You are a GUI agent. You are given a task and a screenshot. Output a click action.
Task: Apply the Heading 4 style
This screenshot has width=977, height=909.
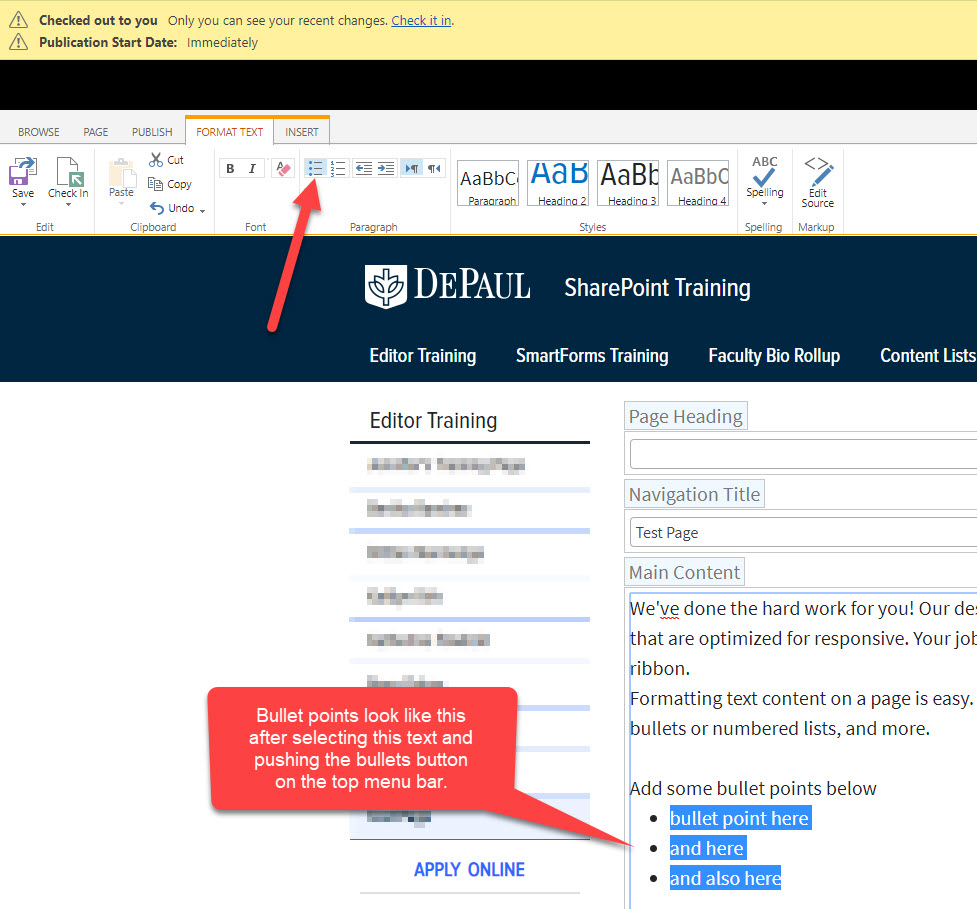pos(698,183)
